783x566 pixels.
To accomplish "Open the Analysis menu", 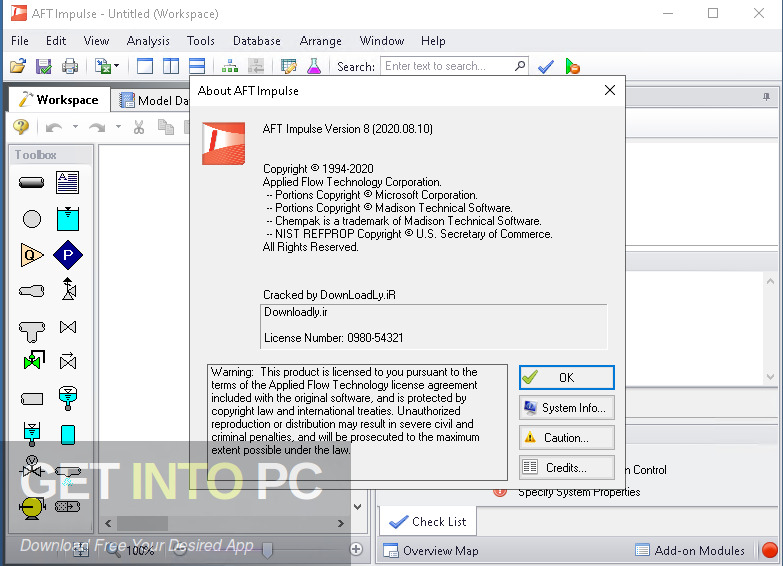I will coord(148,41).
